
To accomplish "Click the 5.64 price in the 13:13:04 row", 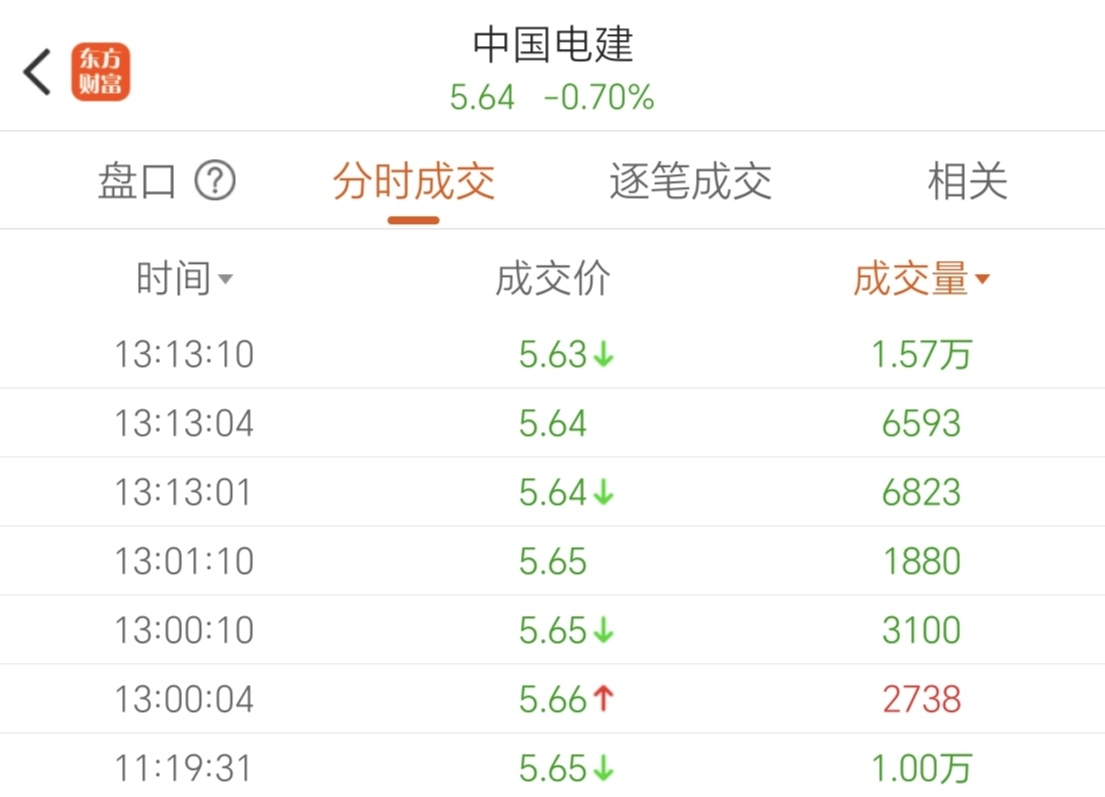I will pos(552,423).
